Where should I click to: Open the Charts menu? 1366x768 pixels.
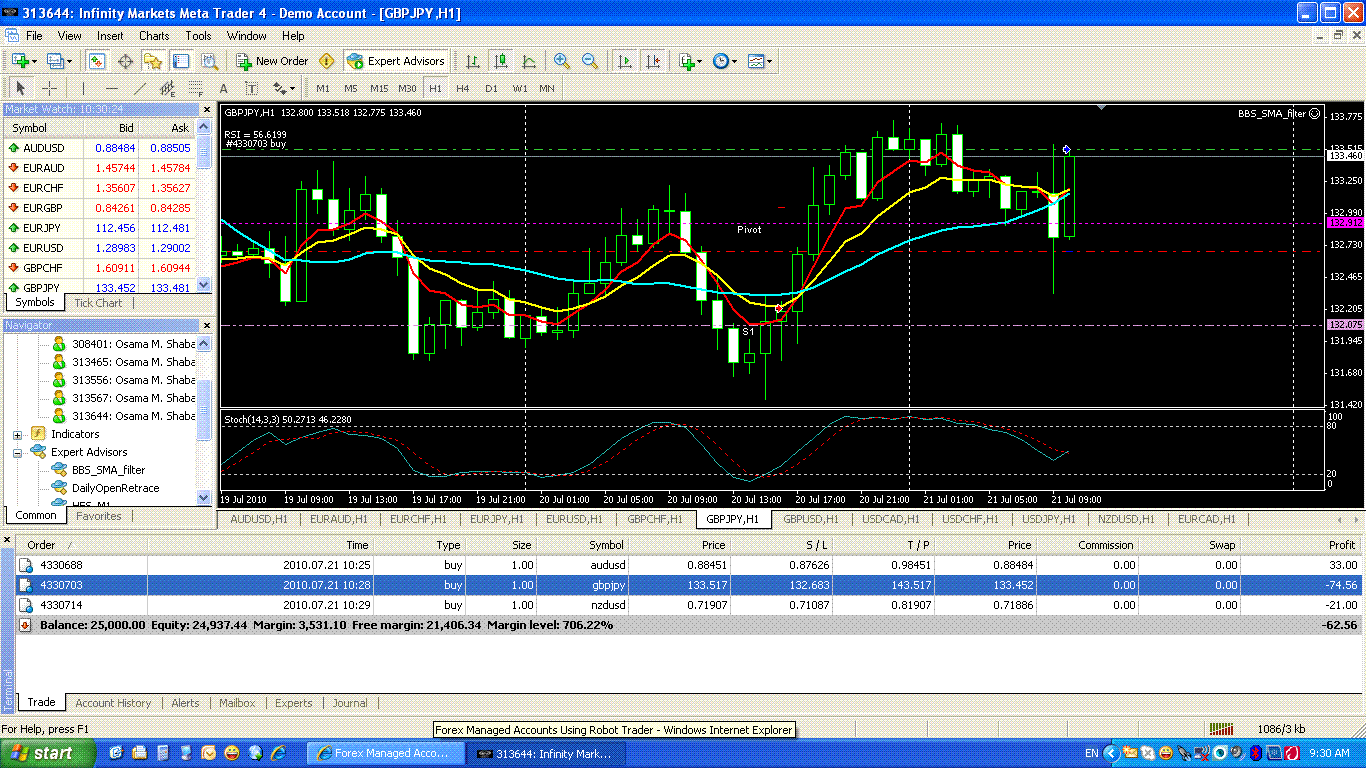[x=154, y=36]
